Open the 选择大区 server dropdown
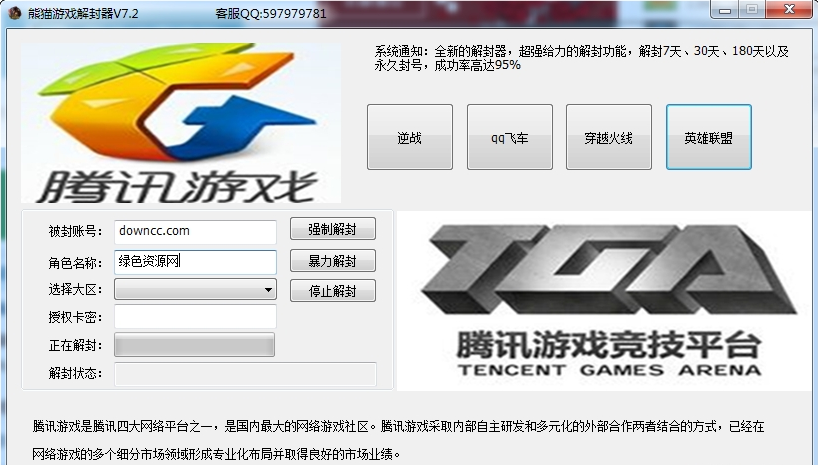 pos(195,289)
